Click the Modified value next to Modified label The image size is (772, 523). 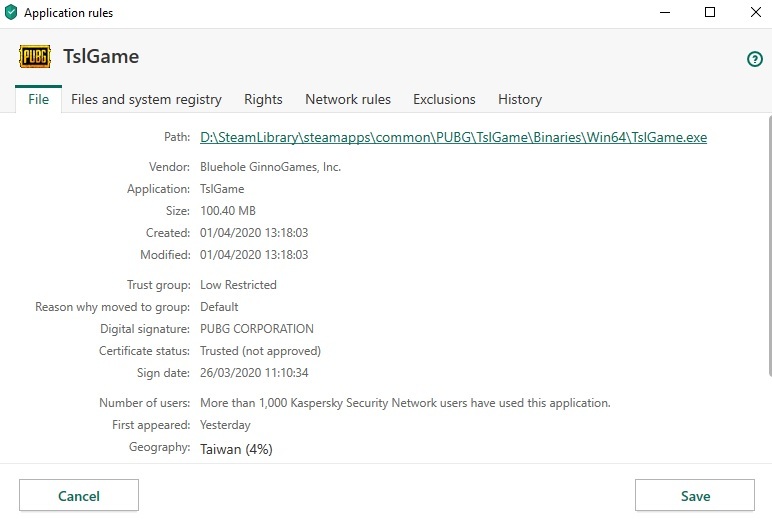(254, 255)
